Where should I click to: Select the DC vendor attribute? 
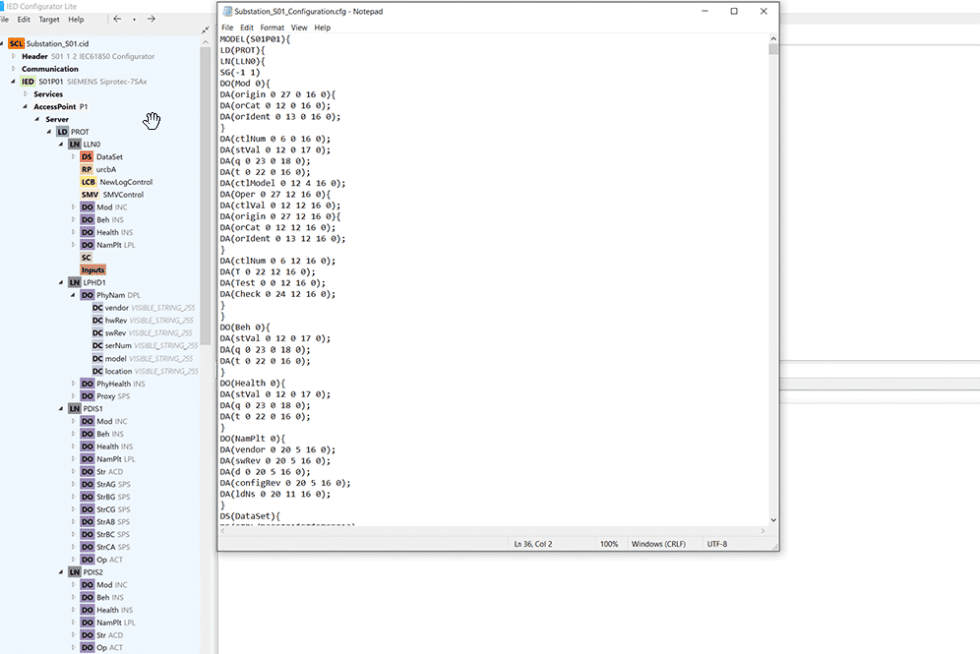pos(98,308)
